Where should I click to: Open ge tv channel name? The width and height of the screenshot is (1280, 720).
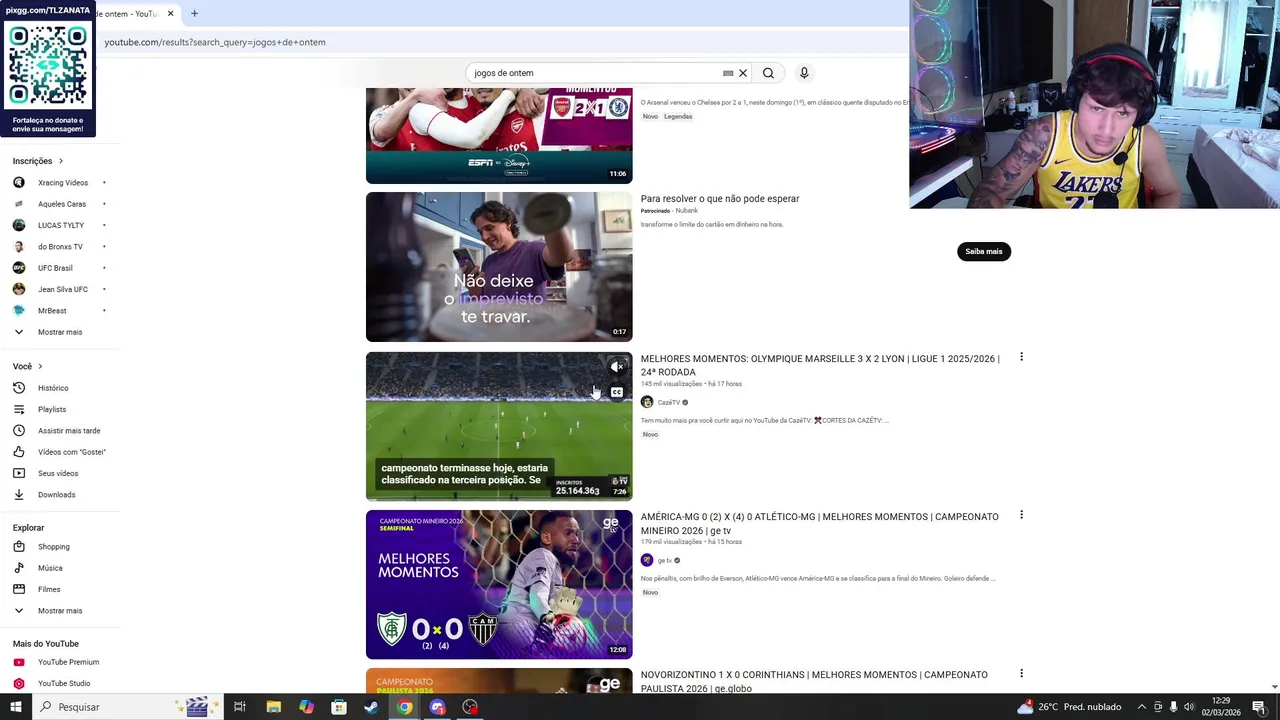[x=665, y=560]
